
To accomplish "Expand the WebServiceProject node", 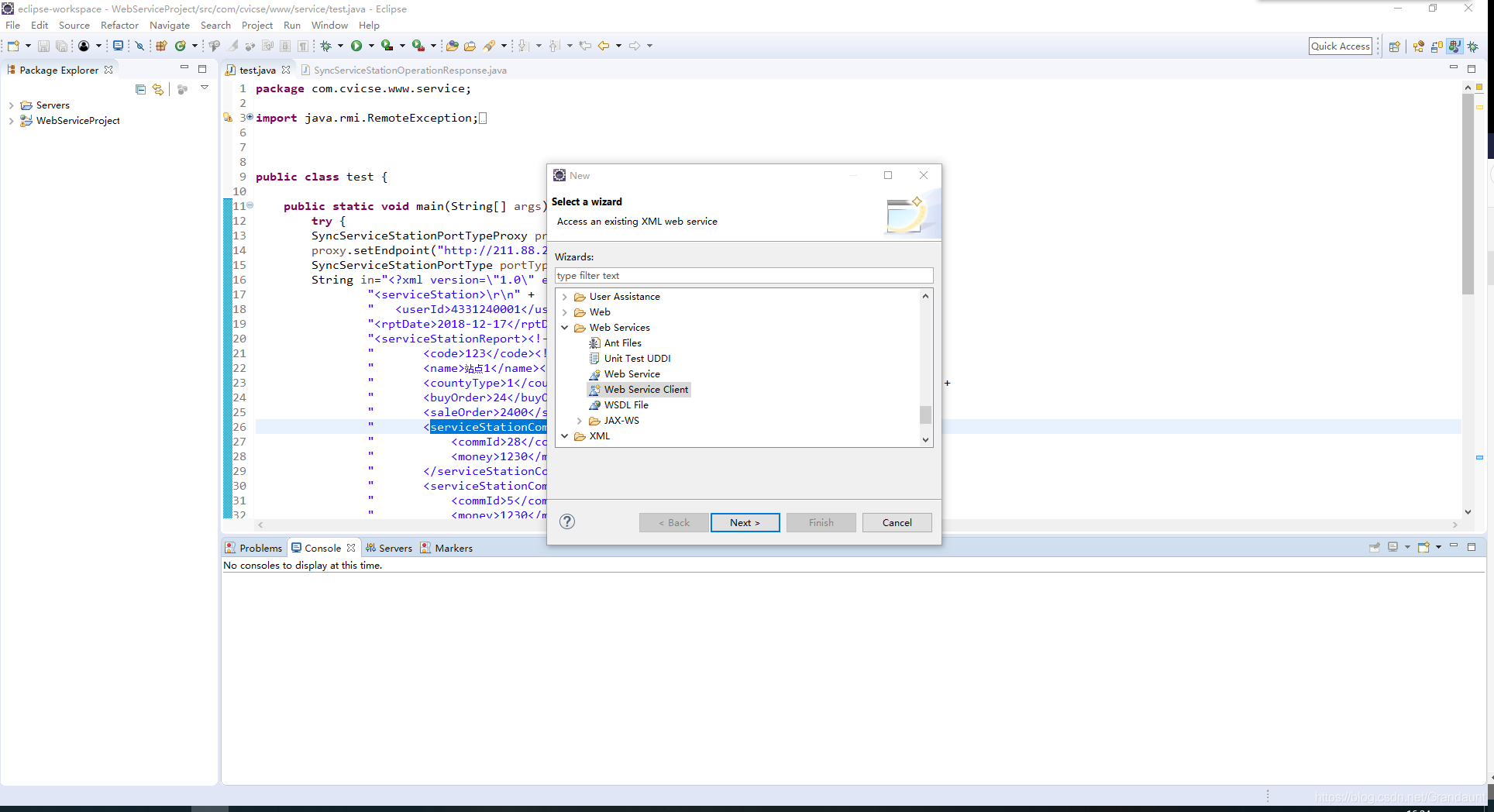I will [11, 121].
